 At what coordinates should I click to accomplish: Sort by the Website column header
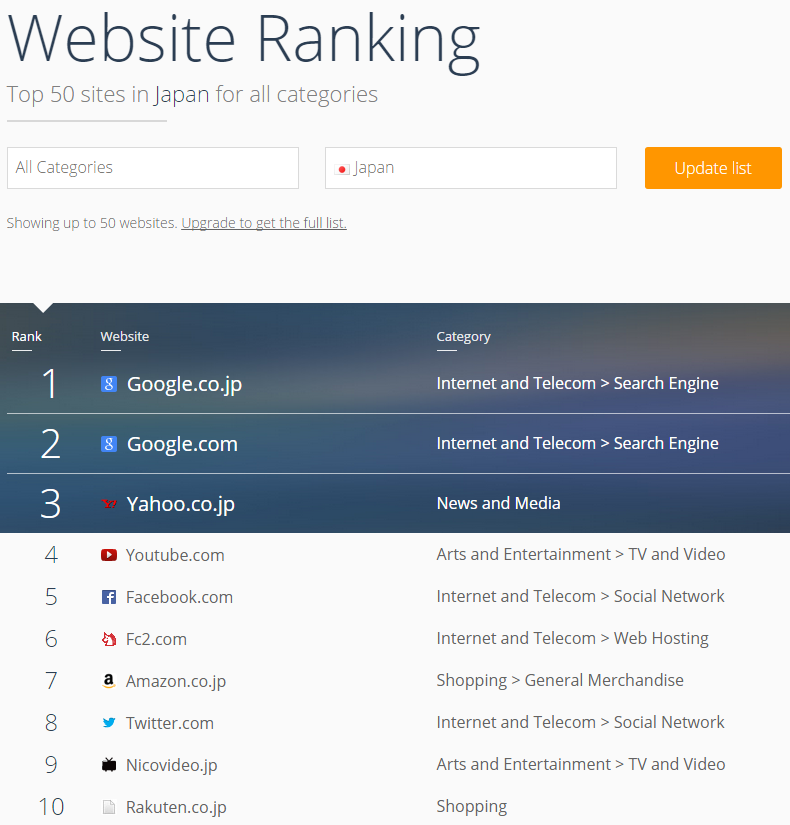click(125, 337)
